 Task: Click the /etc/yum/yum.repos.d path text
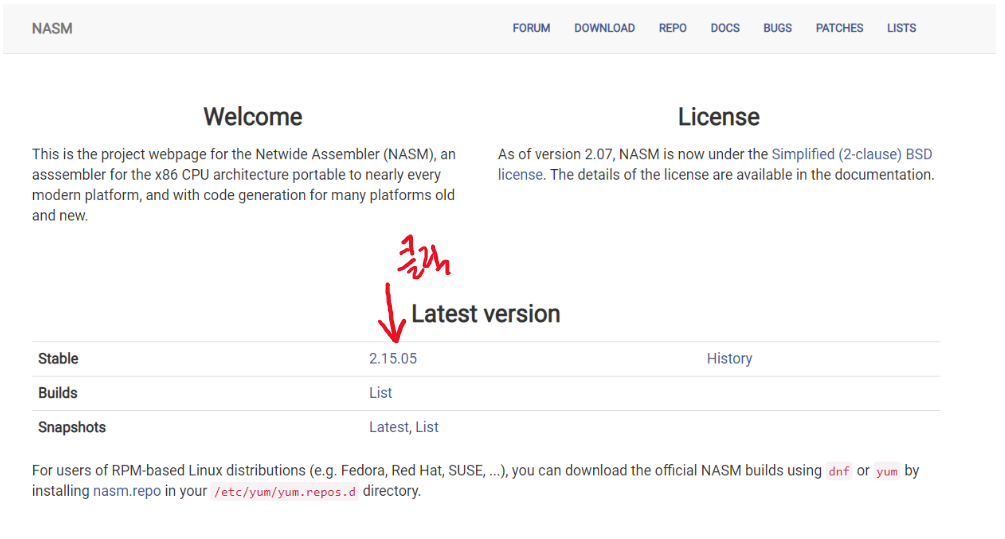pos(285,492)
